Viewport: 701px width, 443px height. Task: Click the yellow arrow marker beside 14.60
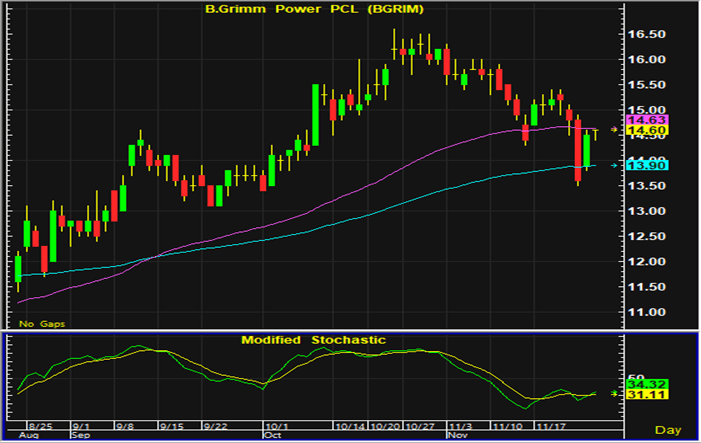pos(613,130)
